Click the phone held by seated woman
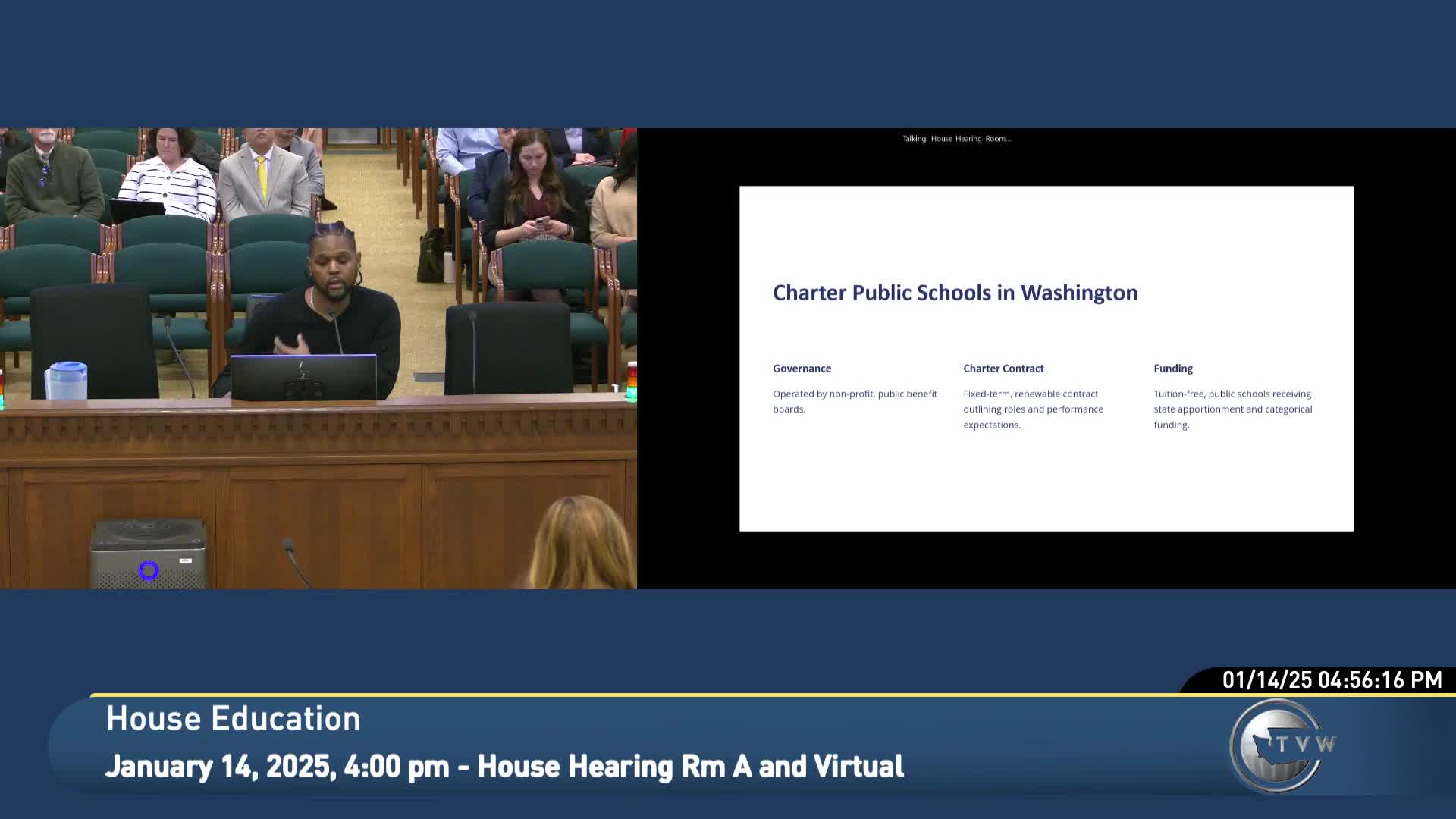Screen dimensions: 1456x819 (x=541, y=221)
